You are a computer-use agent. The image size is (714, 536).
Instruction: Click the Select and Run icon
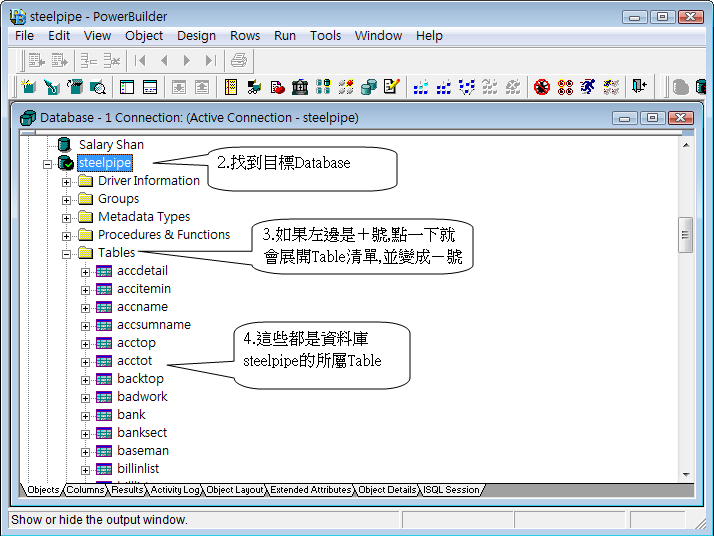point(611,87)
